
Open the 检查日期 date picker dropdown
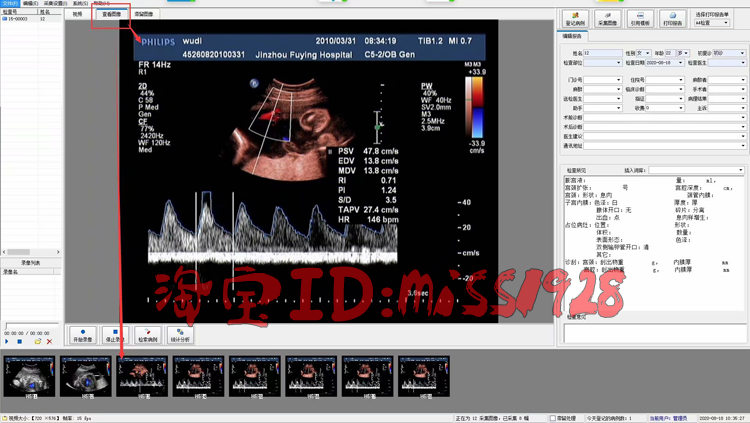coord(681,63)
